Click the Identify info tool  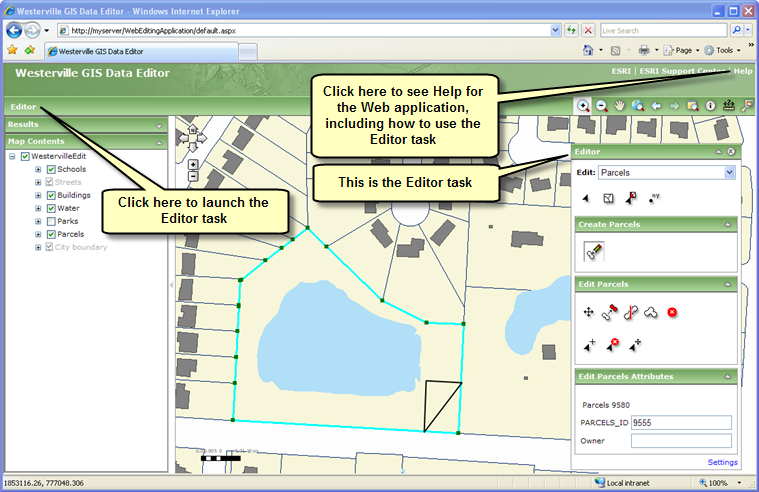710,105
